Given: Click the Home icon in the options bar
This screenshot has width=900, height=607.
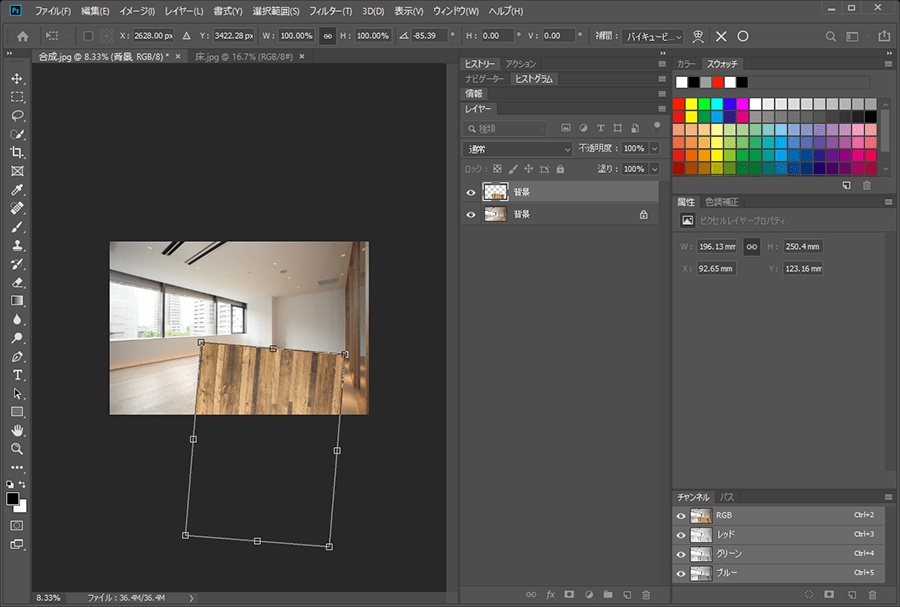Looking at the screenshot, I should coord(22,36).
